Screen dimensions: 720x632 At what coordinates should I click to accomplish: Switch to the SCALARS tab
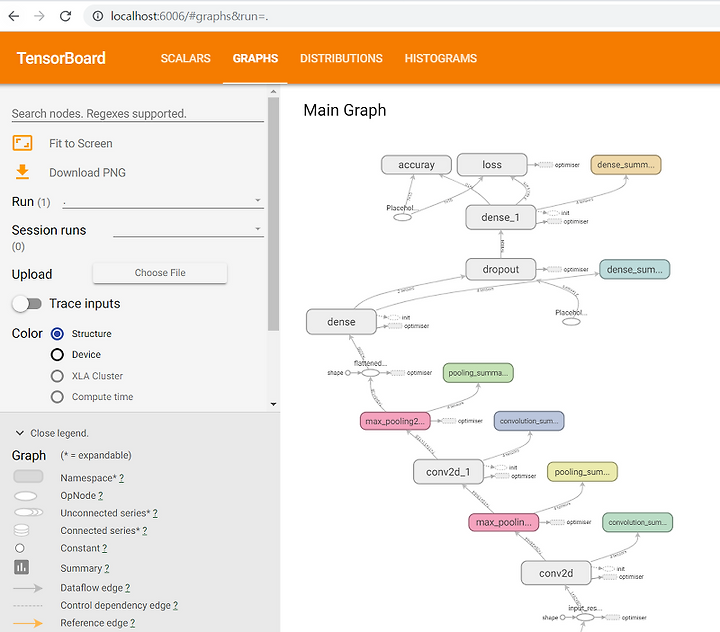point(186,58)
